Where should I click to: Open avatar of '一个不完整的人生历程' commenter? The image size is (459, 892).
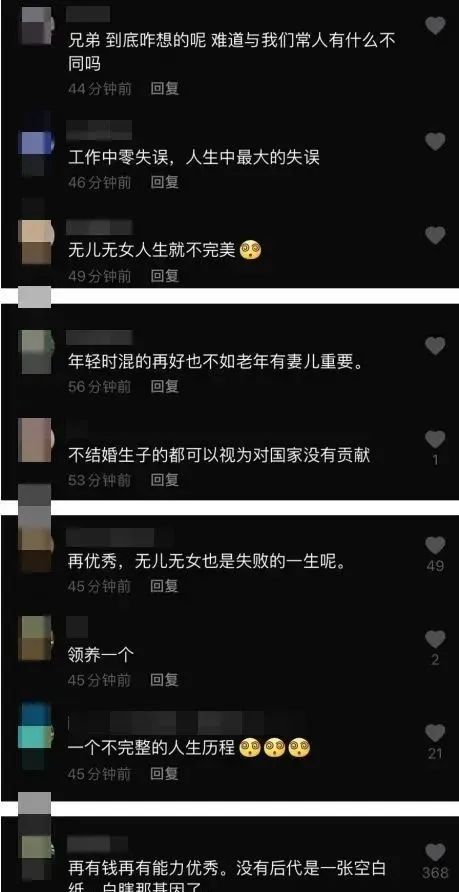coord(35,736)
